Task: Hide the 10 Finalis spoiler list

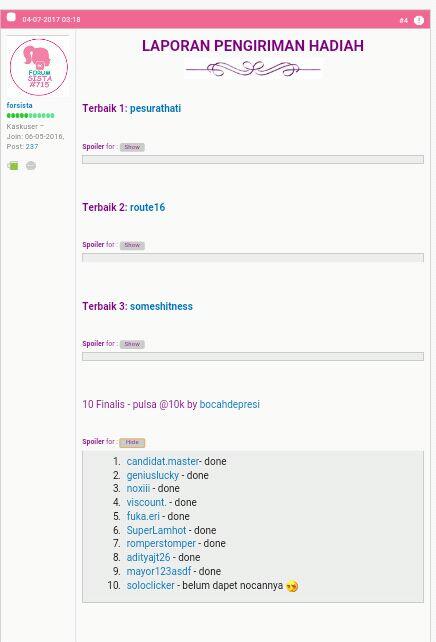Action: tap(132, 442)
